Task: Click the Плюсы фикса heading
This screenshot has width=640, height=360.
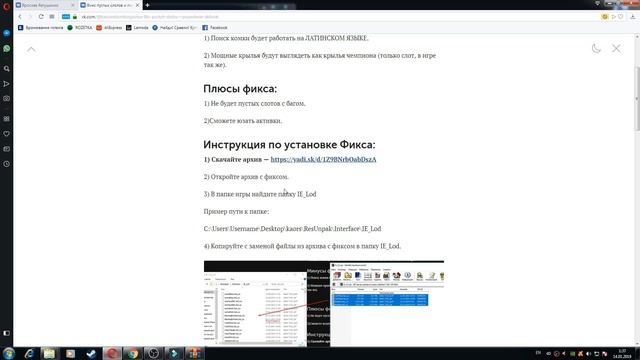Action: click(240, 89)
